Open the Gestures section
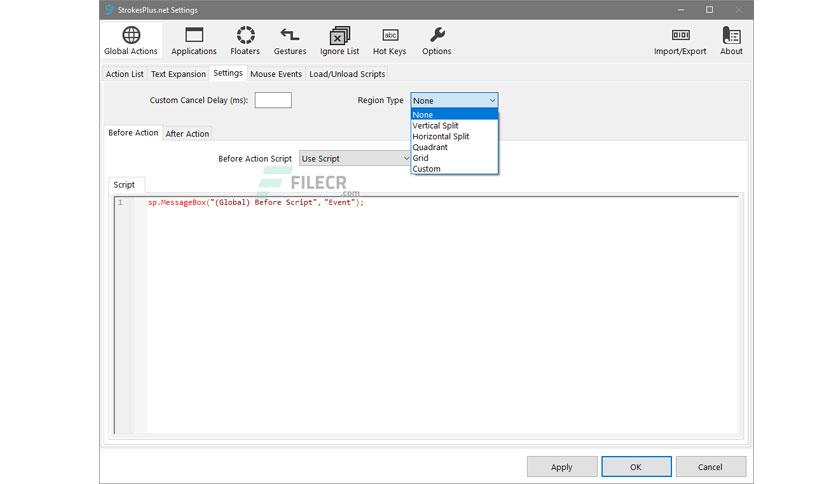836x484 pixels. tap(290, 41)
